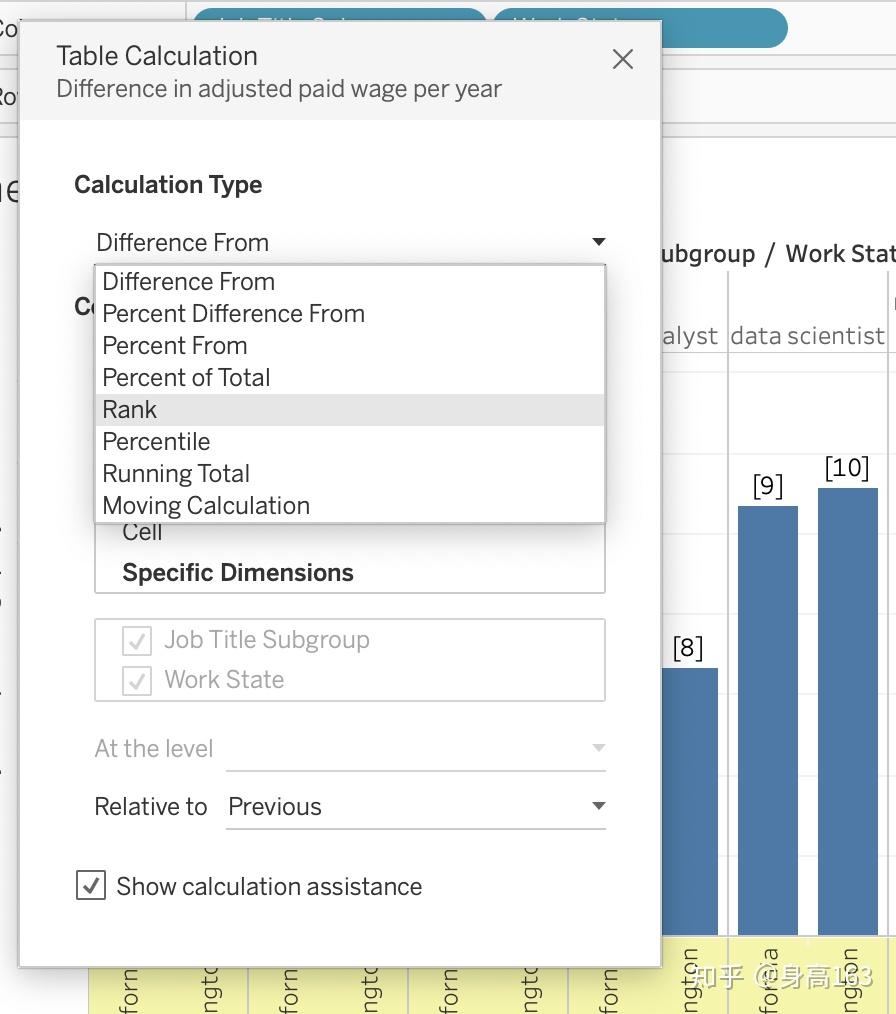This screenshot has width=896, height=1014.
Task: Select Rank from calculation type list
Action: coord(129,409)
